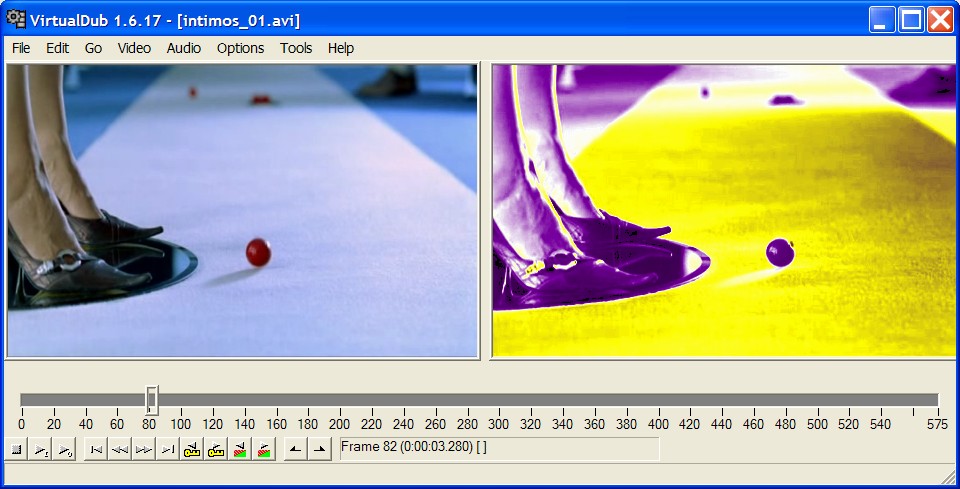Viewport: 960px width, 489px height.
Task: Minimize the VirtualDub window
Action: point(882,20)
